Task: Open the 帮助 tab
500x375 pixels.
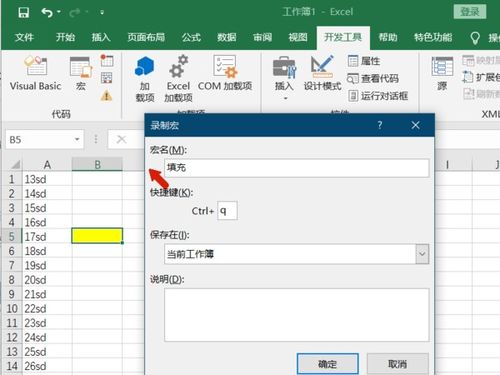Action: [388, 37]
